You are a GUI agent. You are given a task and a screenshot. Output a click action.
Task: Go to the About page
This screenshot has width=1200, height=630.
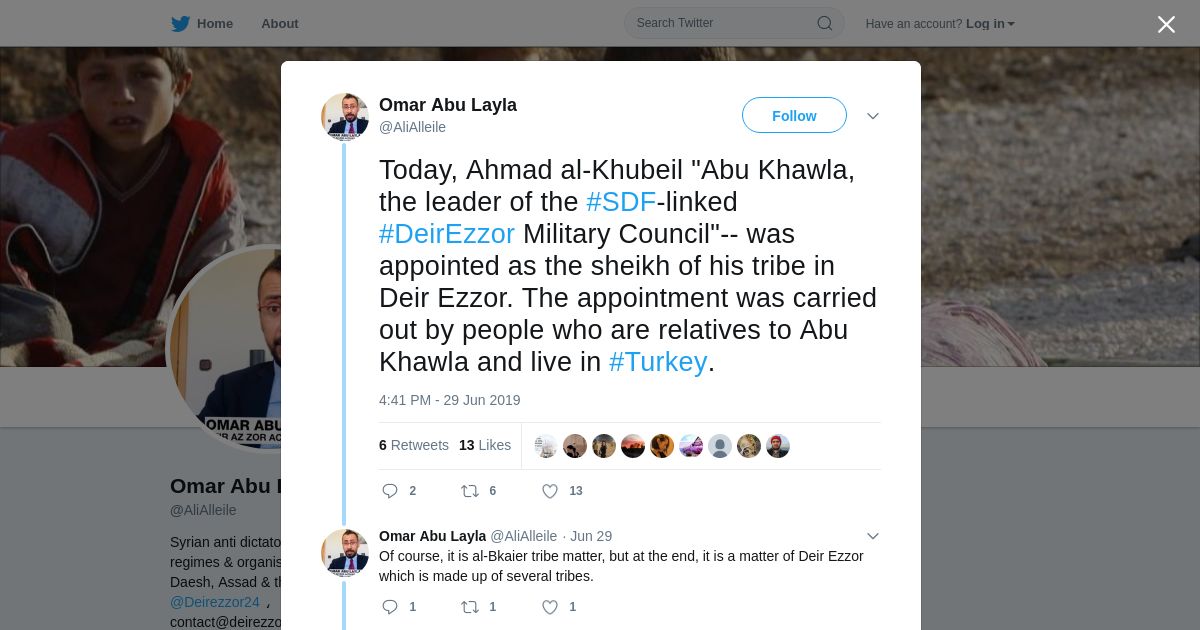279,24
